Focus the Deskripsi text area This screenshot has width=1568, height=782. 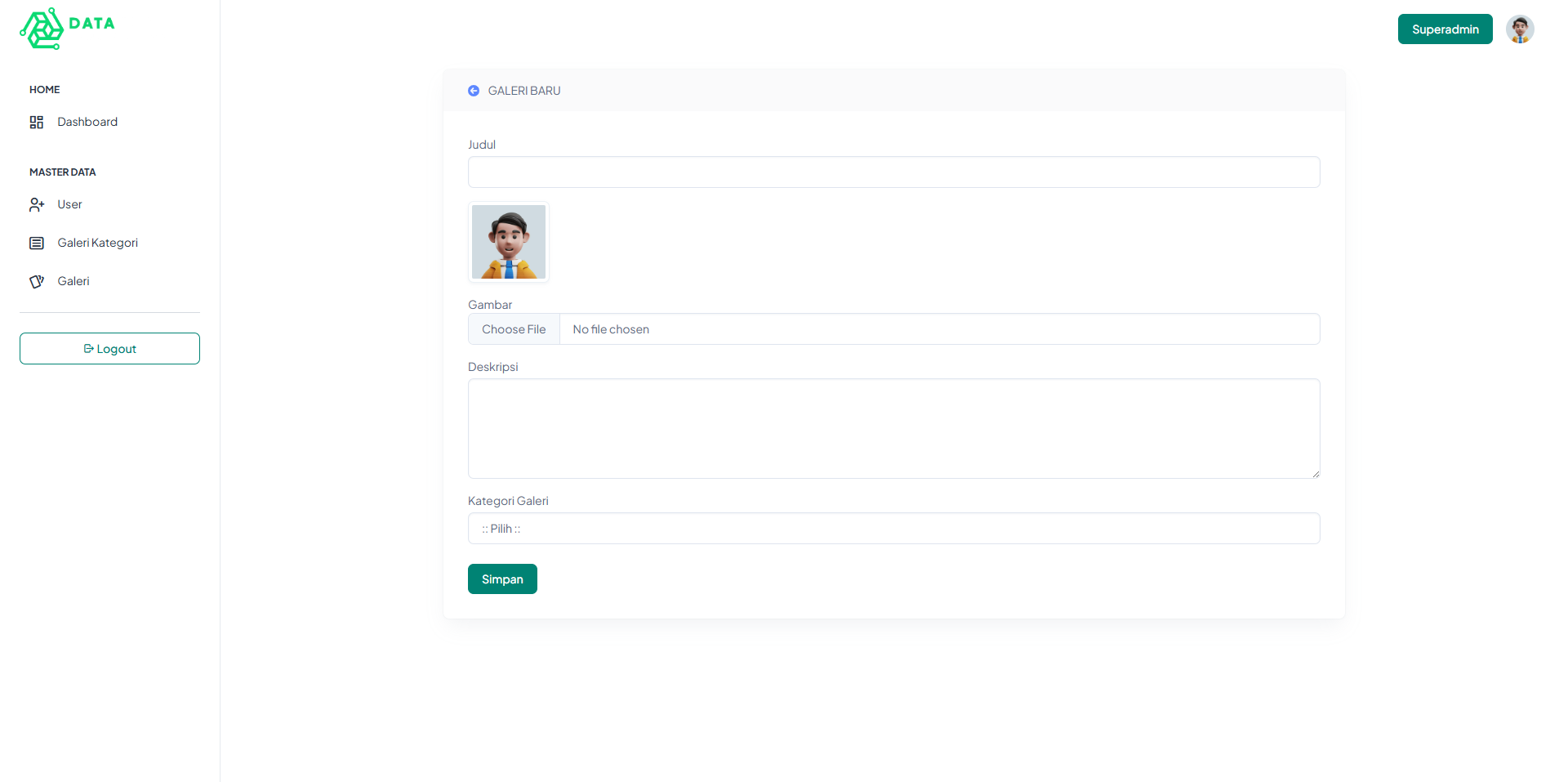[x=893, y=429]
